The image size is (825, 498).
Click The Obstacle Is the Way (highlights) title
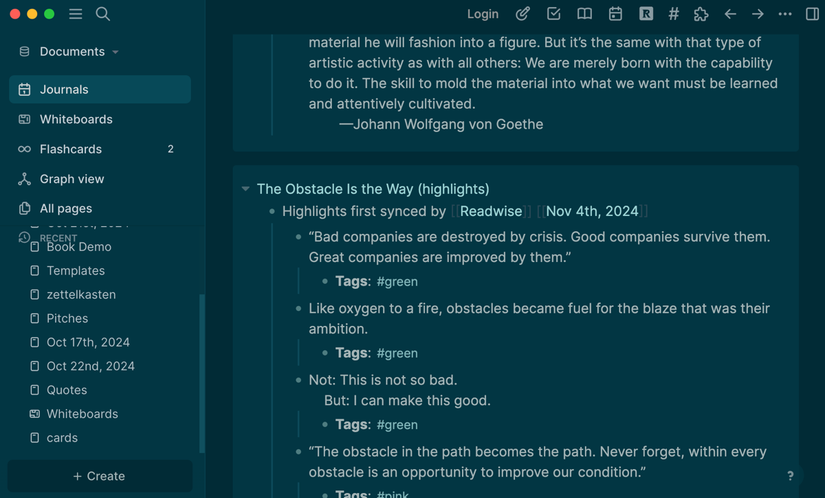pyautogui.click(x=373, y=189)
